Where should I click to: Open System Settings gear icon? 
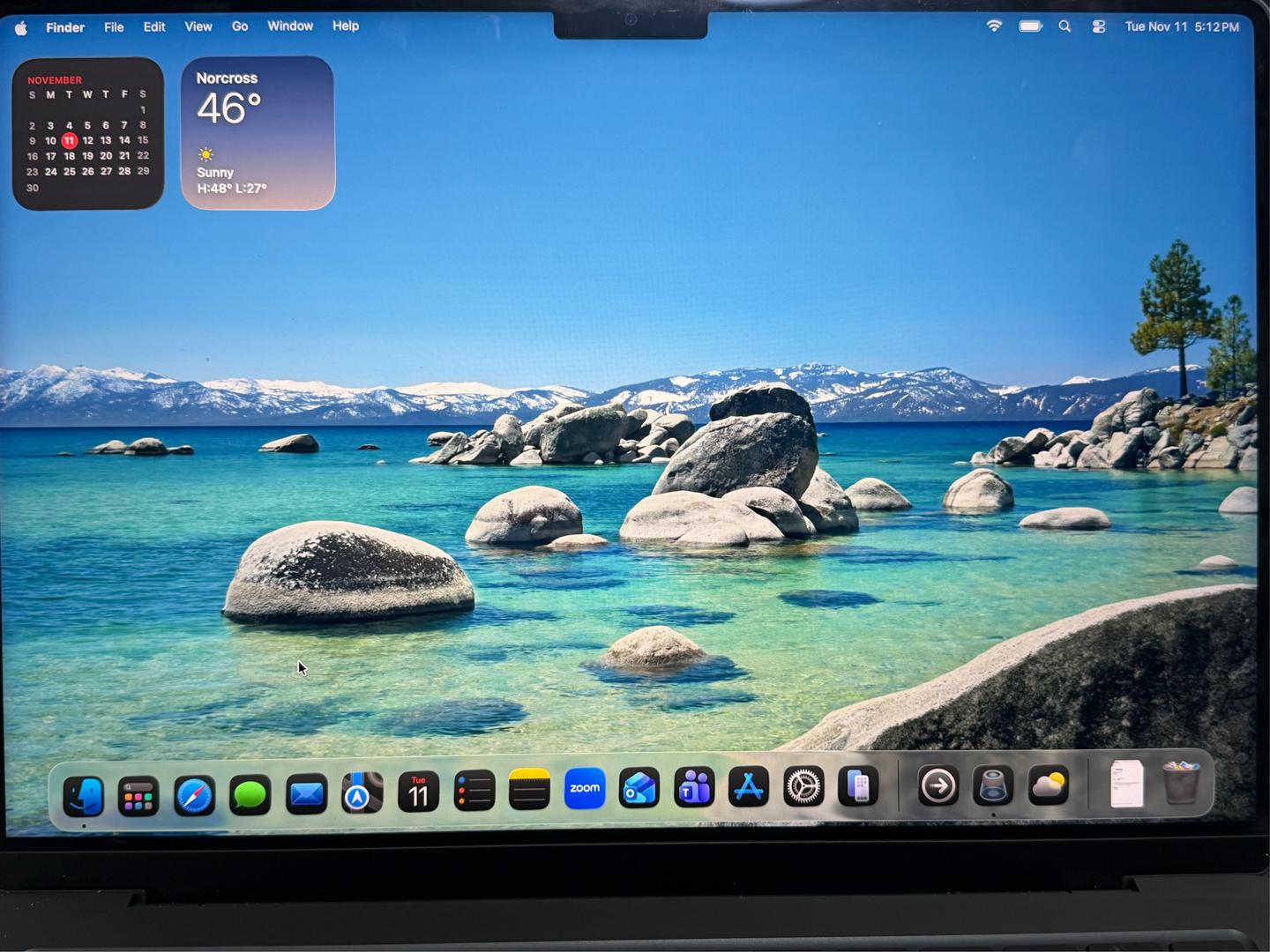point(803,786)
